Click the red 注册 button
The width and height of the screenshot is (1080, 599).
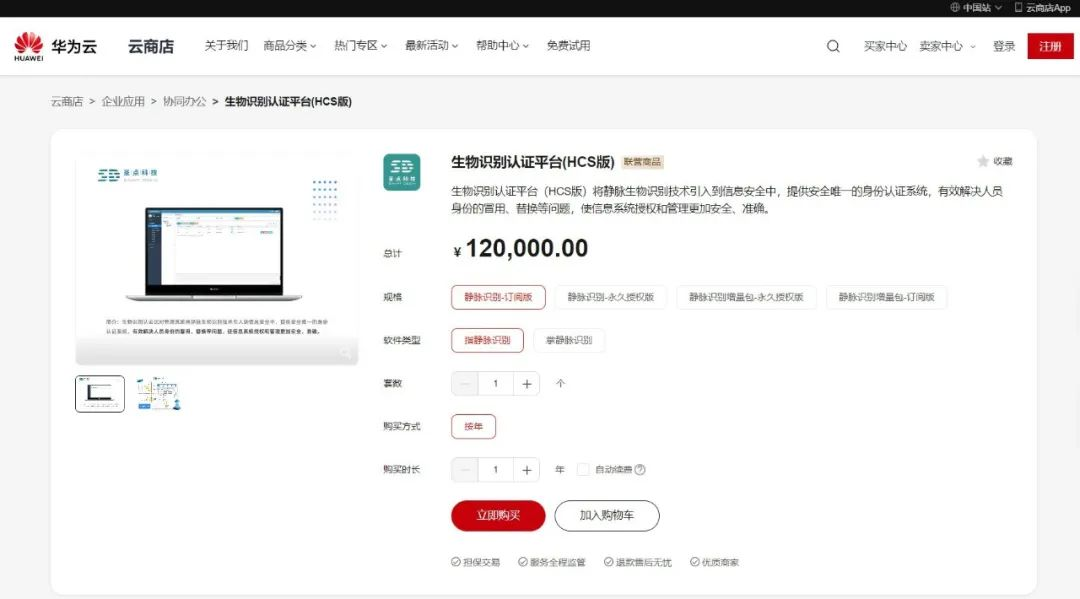tap(1050, 46)
